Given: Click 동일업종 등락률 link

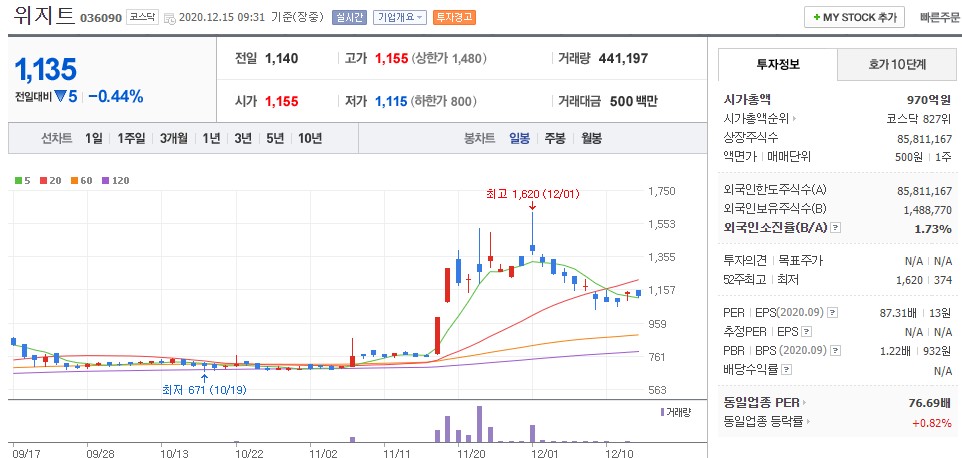Looking at the screenshot, I should (x=764, y=422).
